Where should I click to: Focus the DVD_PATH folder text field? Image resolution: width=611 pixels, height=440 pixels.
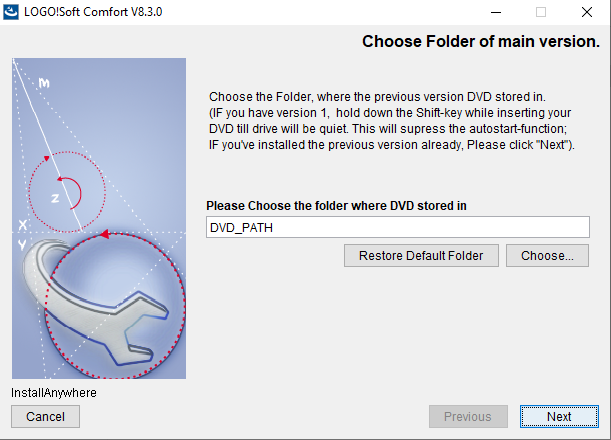[397, 227]
